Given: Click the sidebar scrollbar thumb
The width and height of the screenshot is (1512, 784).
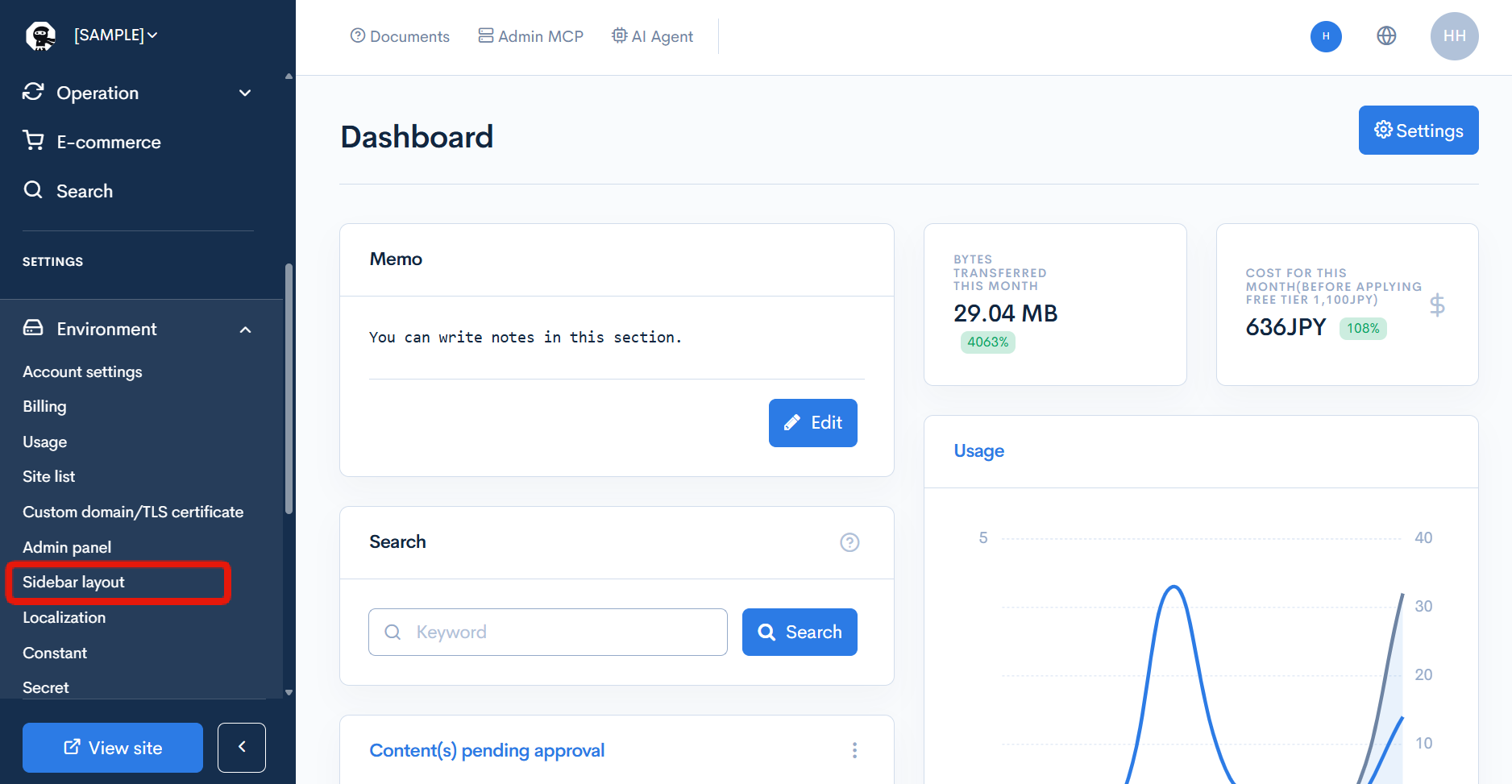Looking at the screenshot, I should pos(289,388).
